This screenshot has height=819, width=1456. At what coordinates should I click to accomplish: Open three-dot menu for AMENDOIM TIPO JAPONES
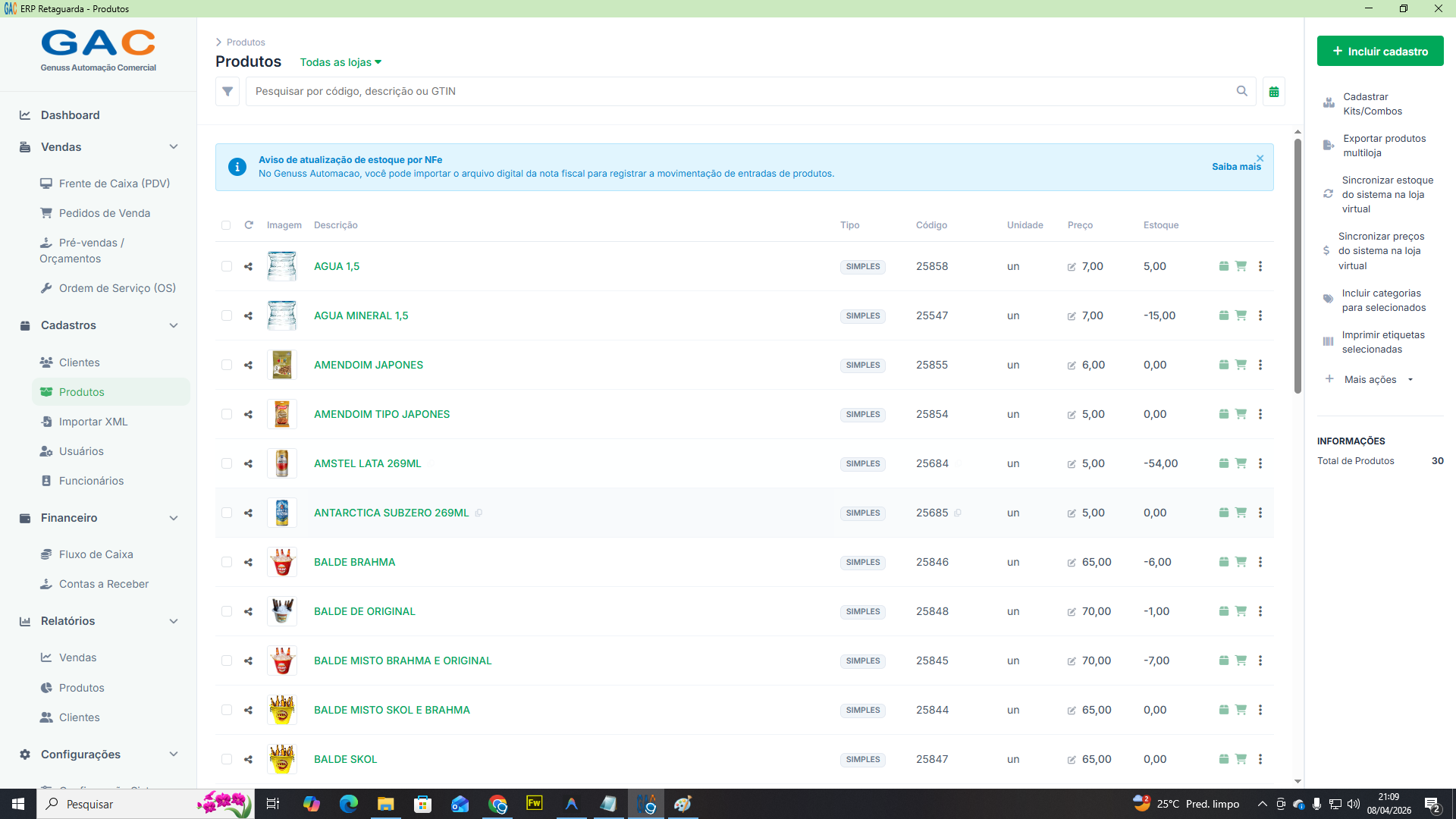1260,414
